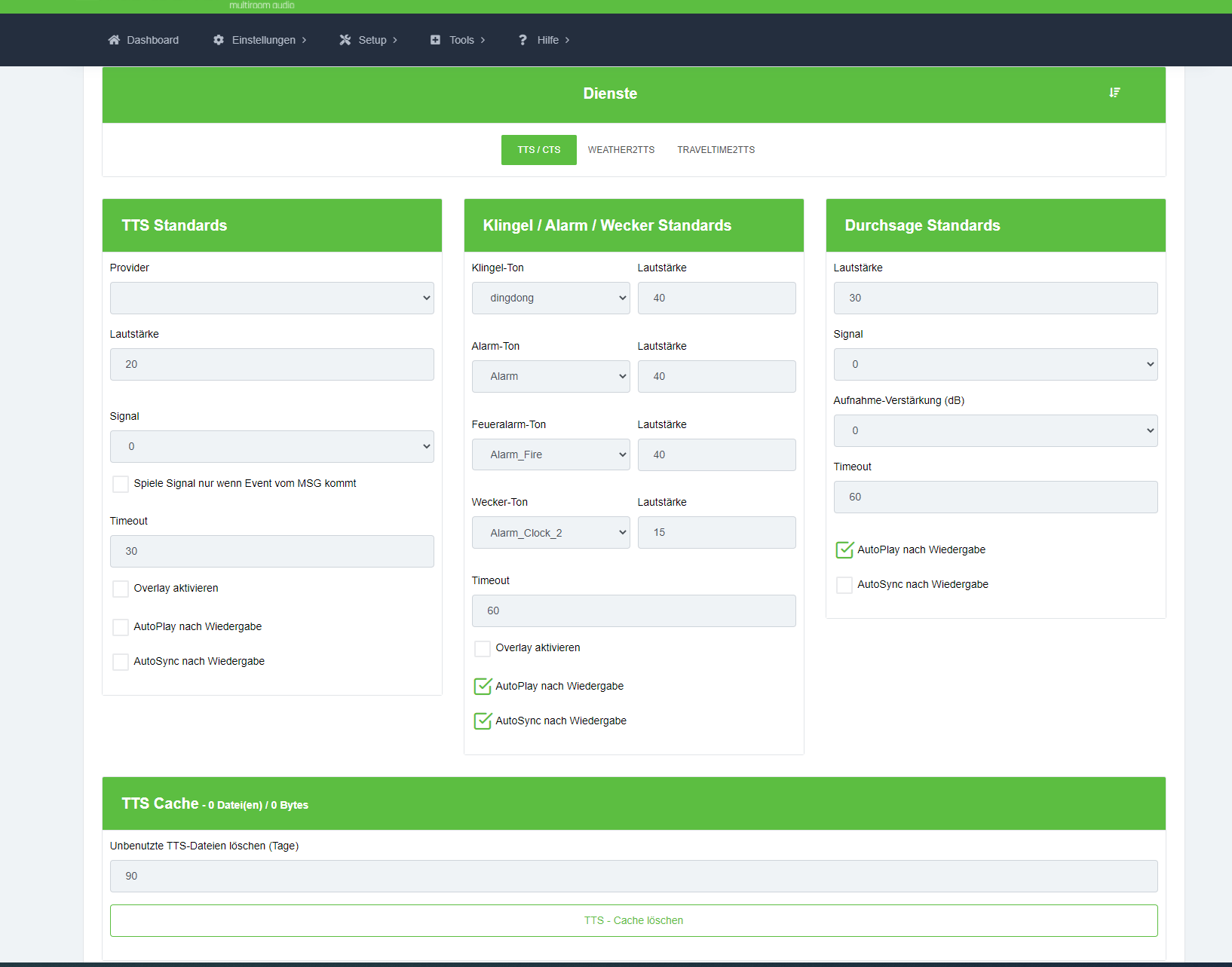Enable AutoPlay nach Wiedergabe in TTS Standards

coord(121,627)
